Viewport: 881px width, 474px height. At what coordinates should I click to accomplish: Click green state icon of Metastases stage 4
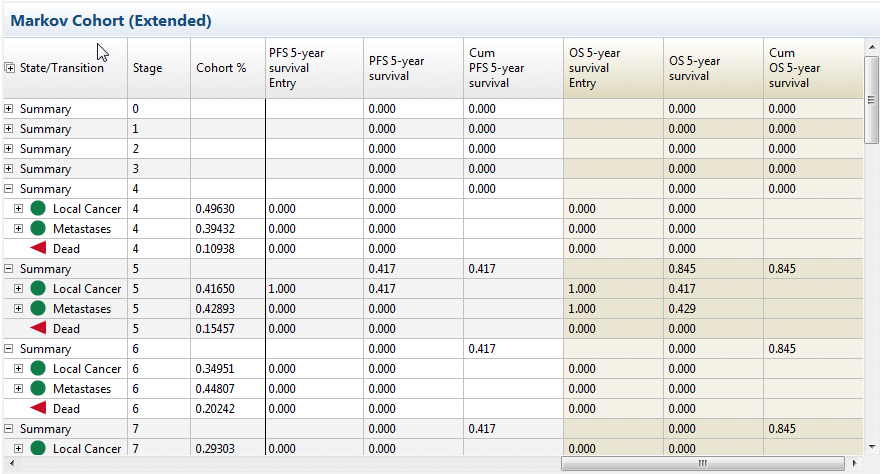pos(38,229)
